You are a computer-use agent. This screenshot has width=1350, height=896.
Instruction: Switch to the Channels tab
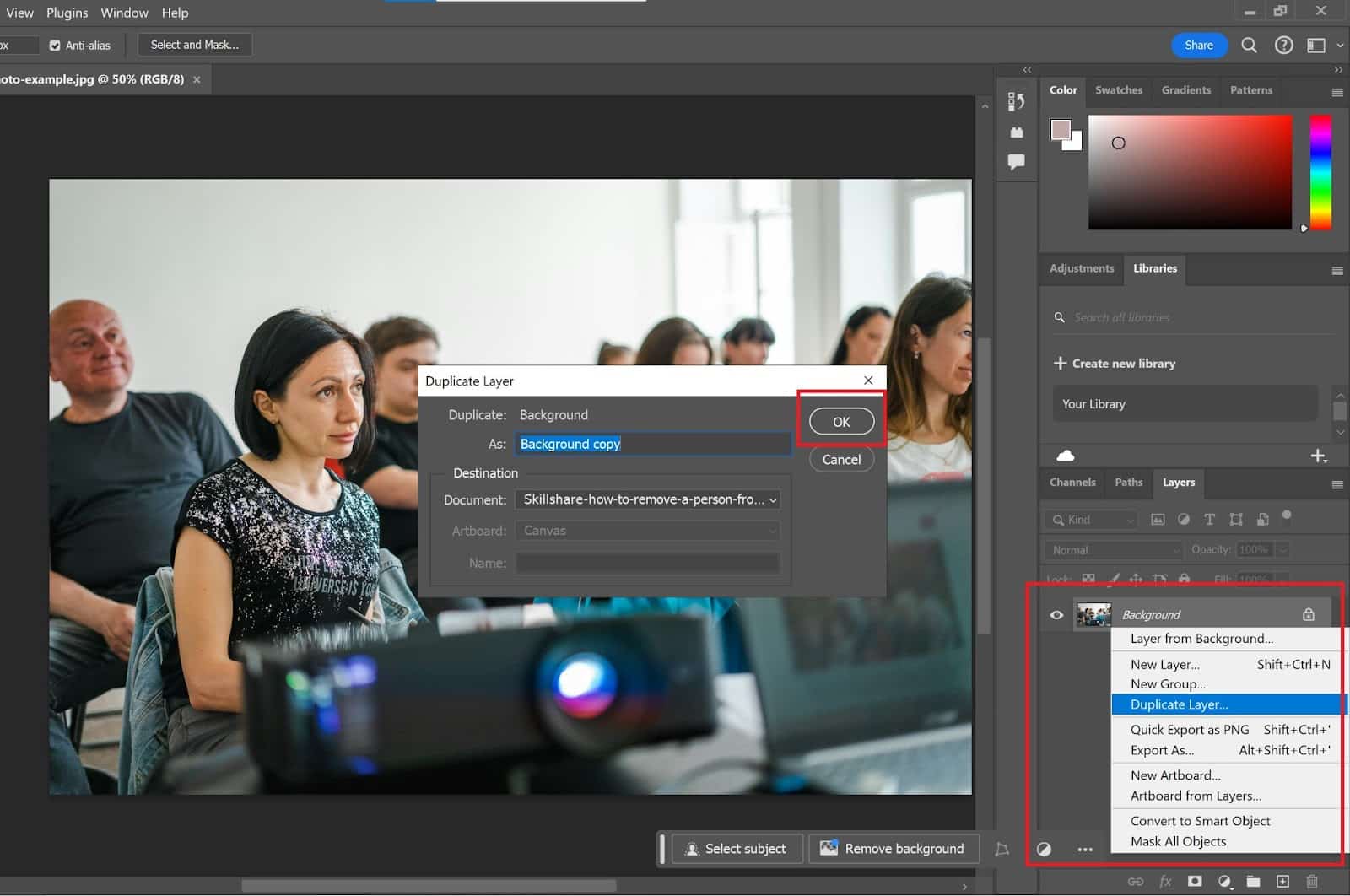click(1072, 483)
